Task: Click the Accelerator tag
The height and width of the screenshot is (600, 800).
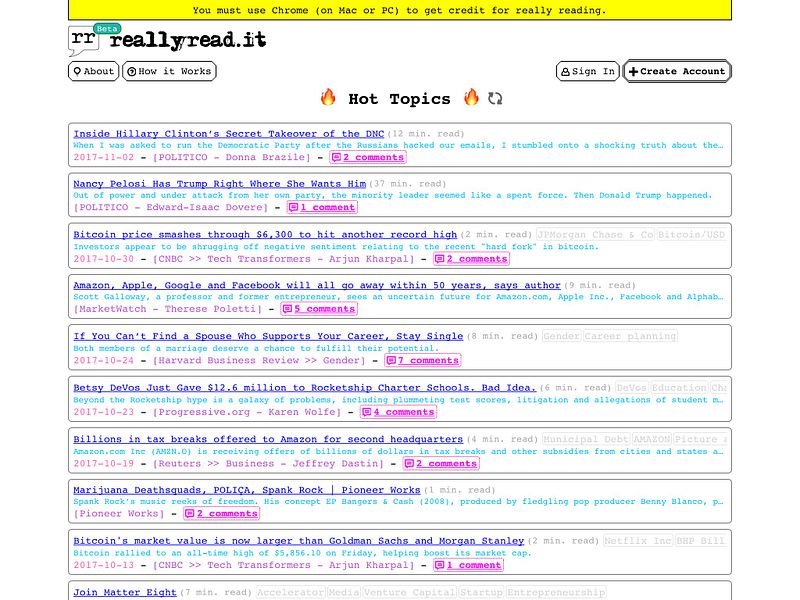Action: click(x=290, y=592)
